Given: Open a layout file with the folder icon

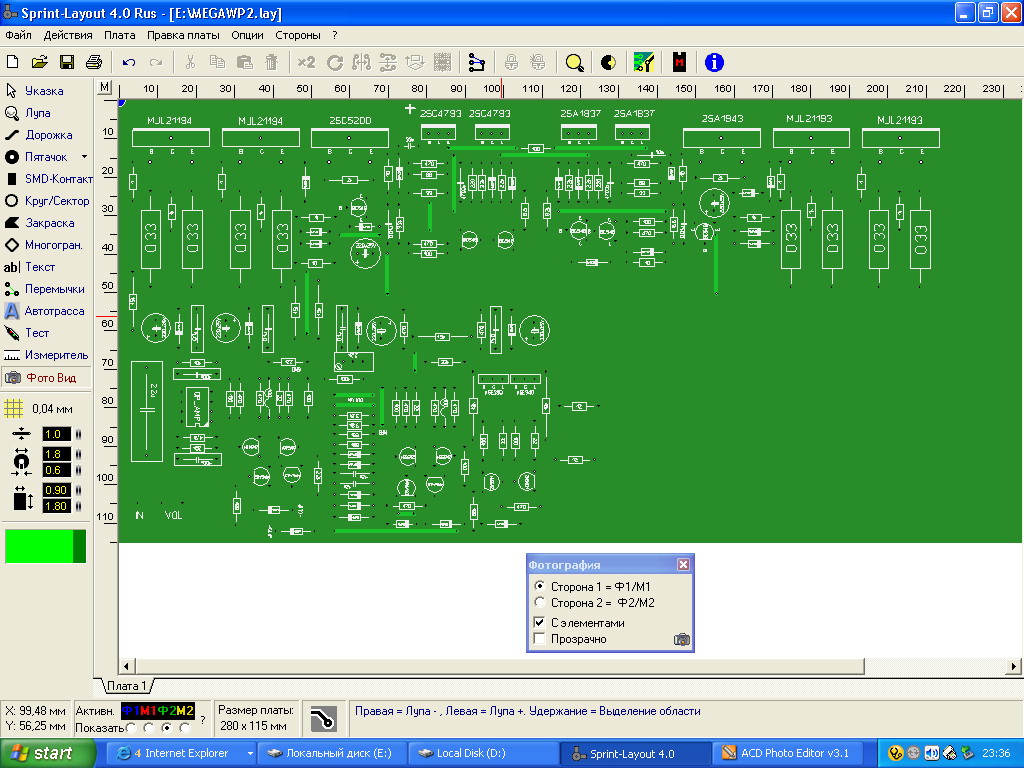Looking at the screenshot, I should coord(39,62).
